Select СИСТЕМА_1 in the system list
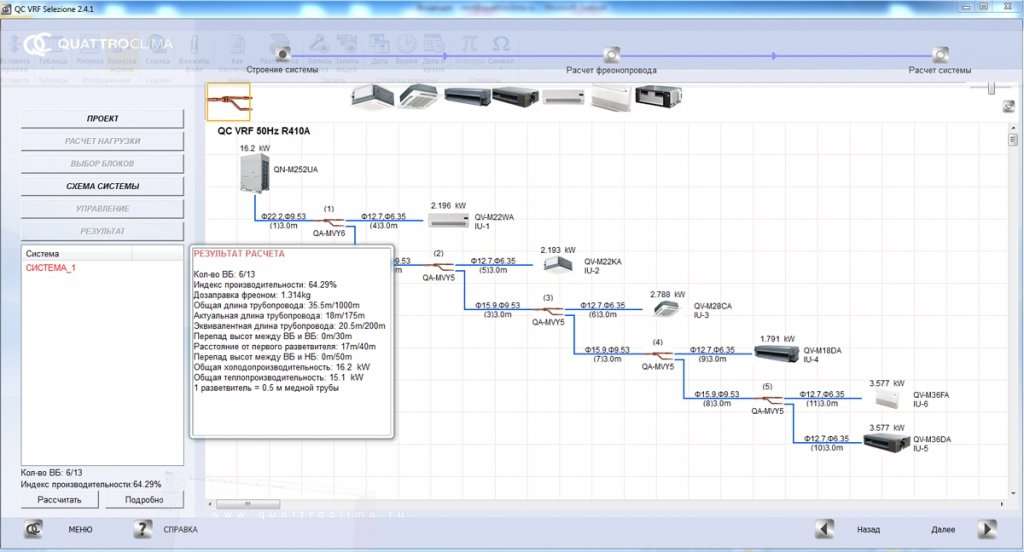 click(x=51, y=268)
